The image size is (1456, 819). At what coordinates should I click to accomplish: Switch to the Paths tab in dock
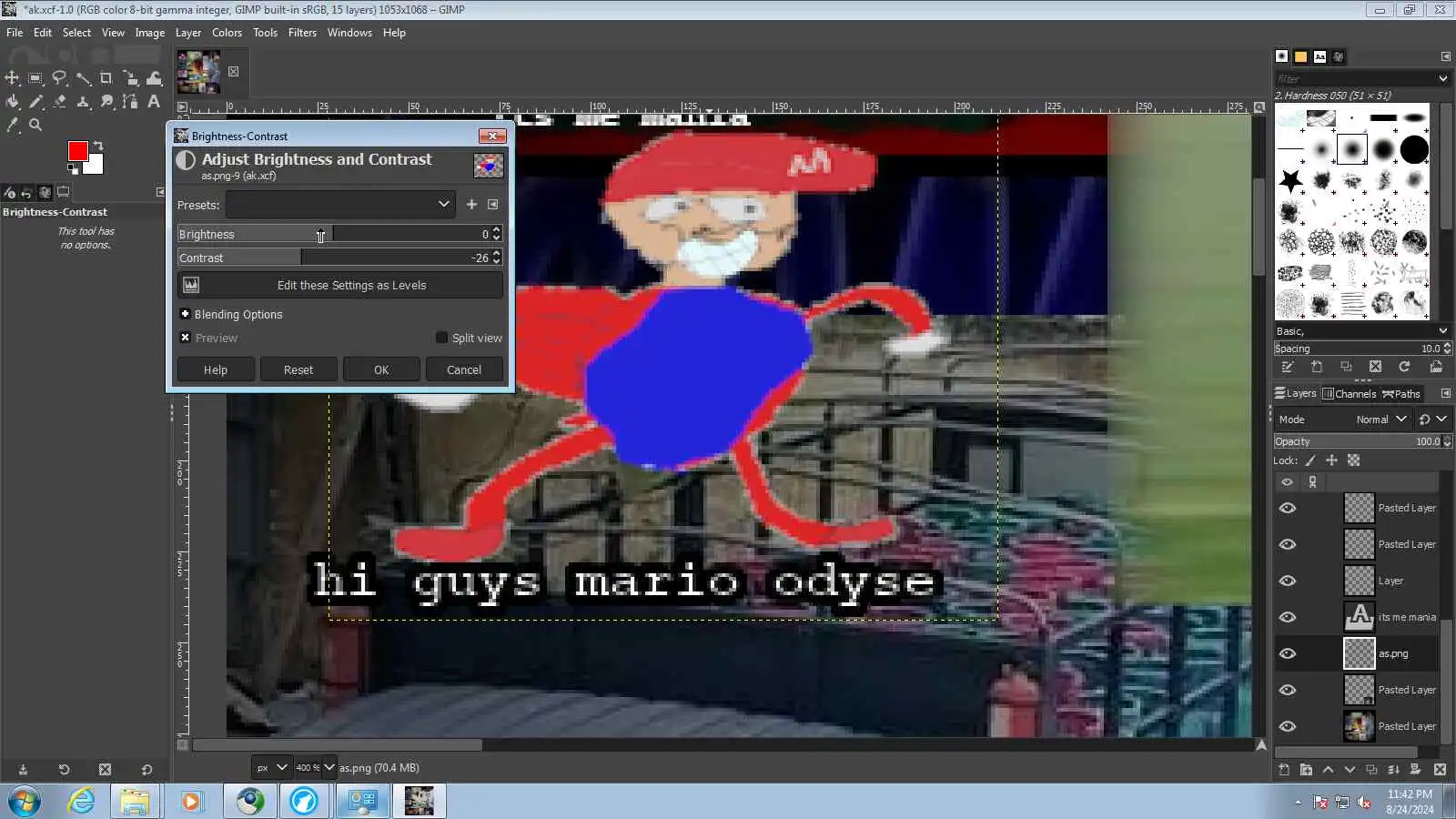pos(1401,394)
